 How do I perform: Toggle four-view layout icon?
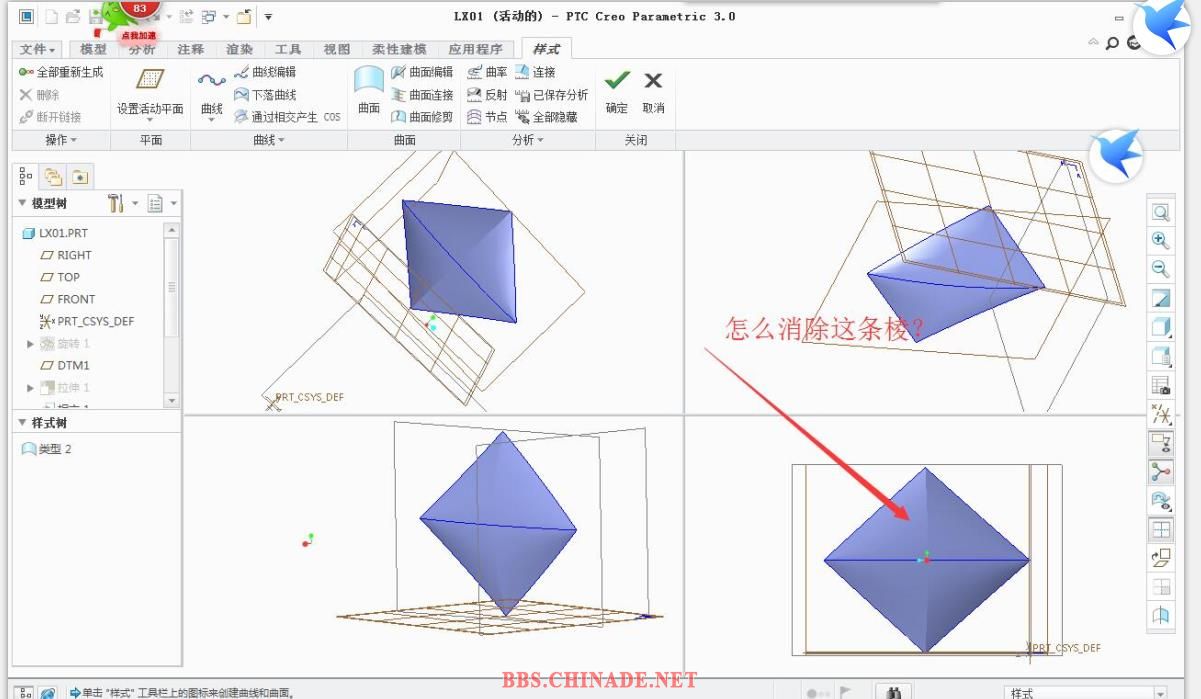click(1161, 530)
